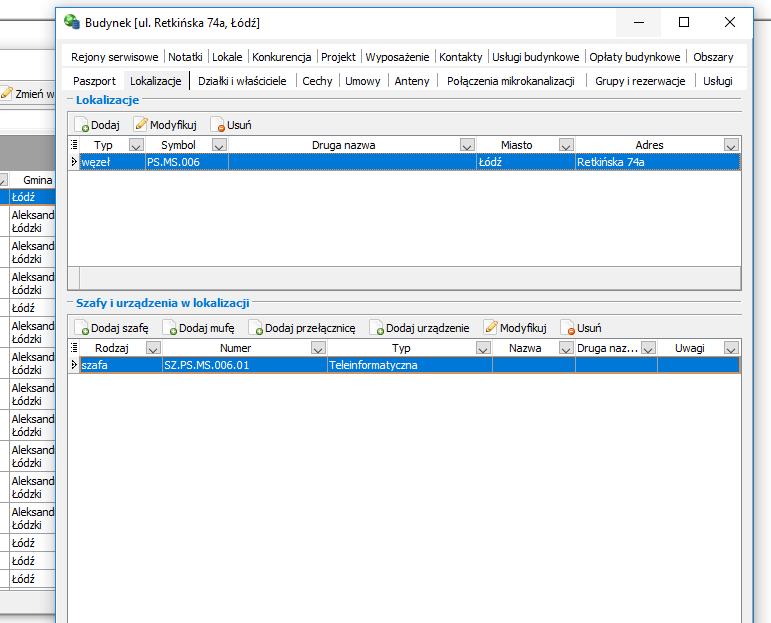Image resolution: width=771 pixels, height=623 pixels.
Task: Open Miasto column filter dropdown
Action: 566,145
